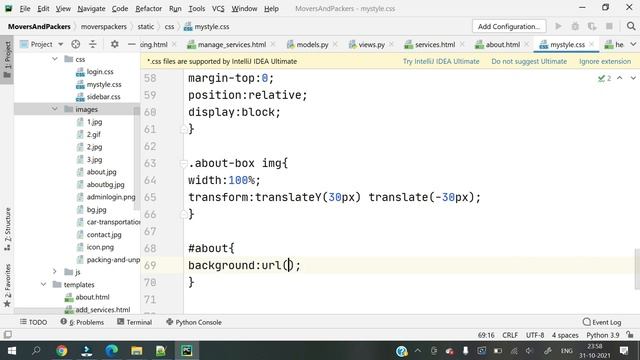Collapse the images folder
The width and height of the screenshot is (640, 360).
[x=55, y=109]
